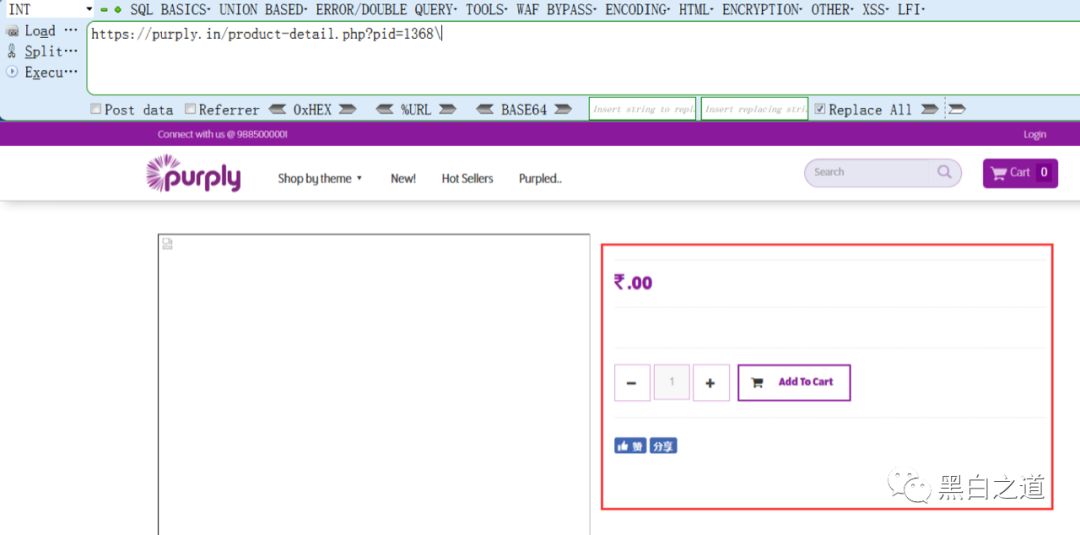Enable the Post data checkbox

(x=96, y=109)
